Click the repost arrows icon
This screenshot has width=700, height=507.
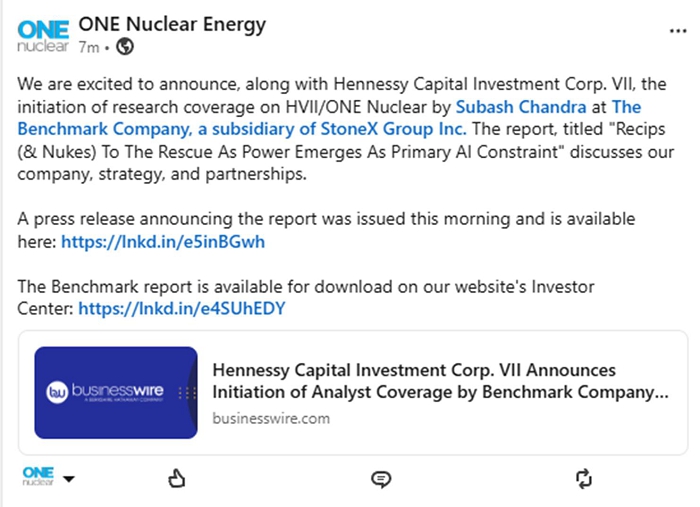click(x=584, y=479)
